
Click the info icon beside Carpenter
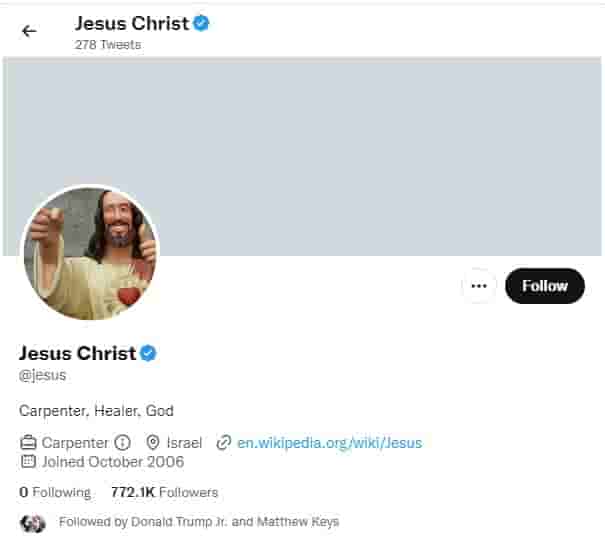[122, 442]
